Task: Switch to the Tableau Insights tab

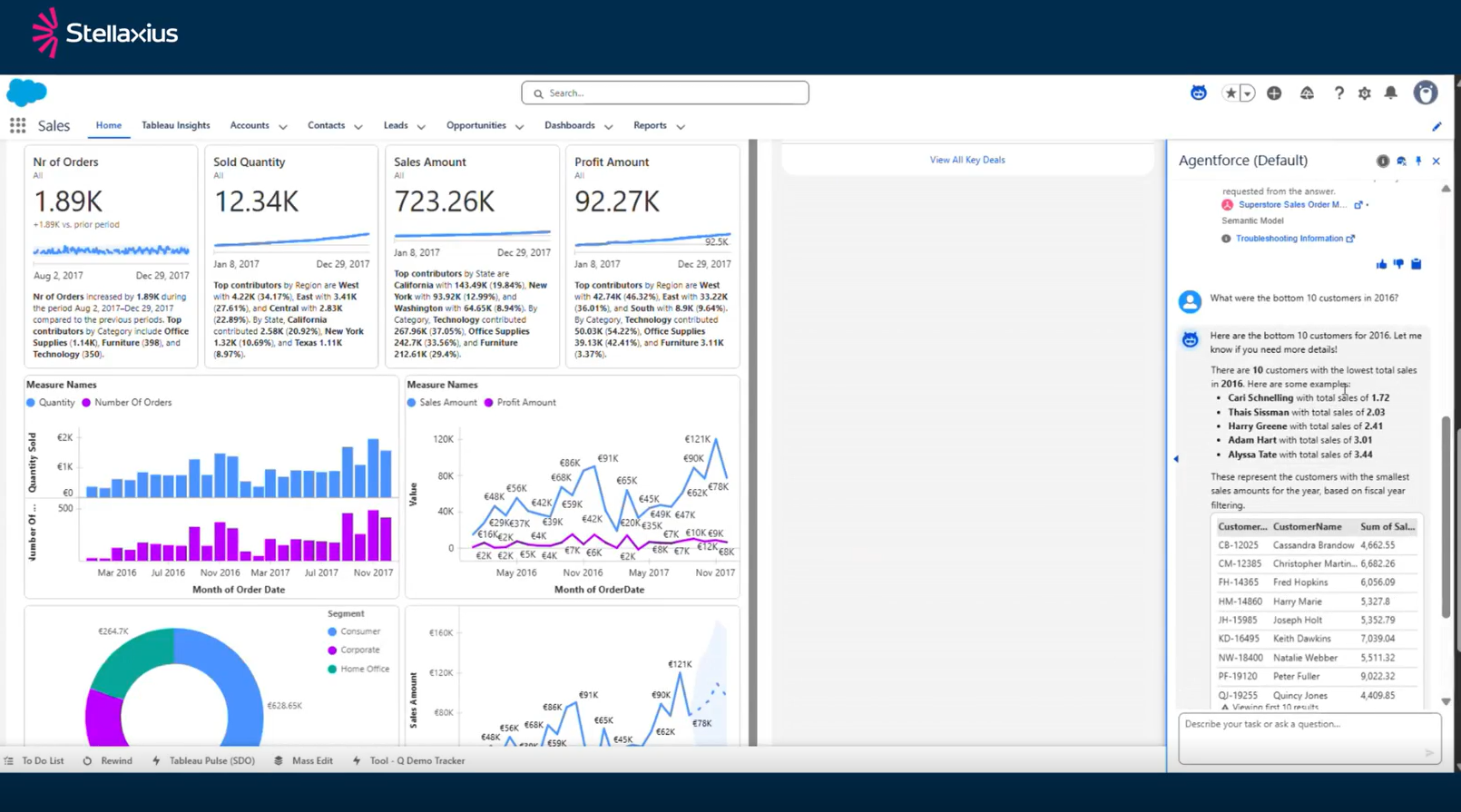Action: click(175, 125)
